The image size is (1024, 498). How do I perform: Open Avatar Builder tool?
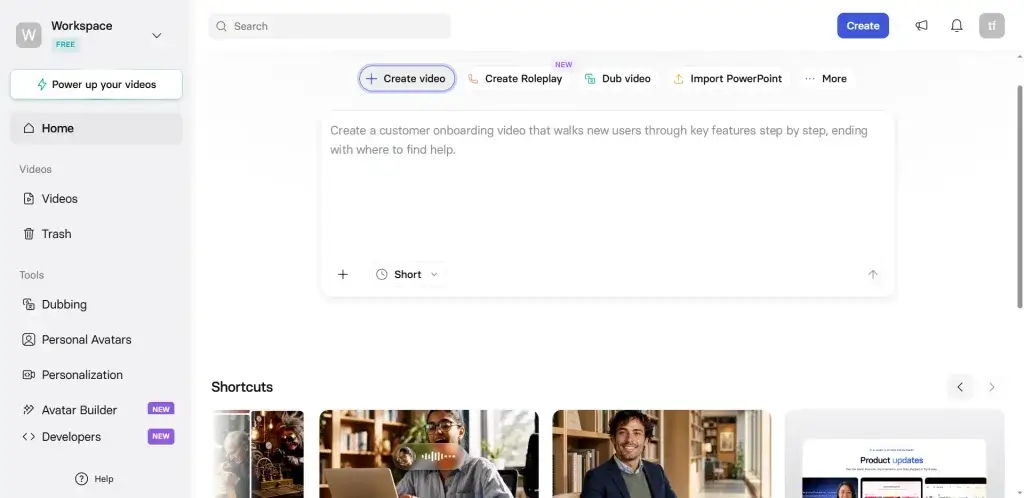pos(96,410)
